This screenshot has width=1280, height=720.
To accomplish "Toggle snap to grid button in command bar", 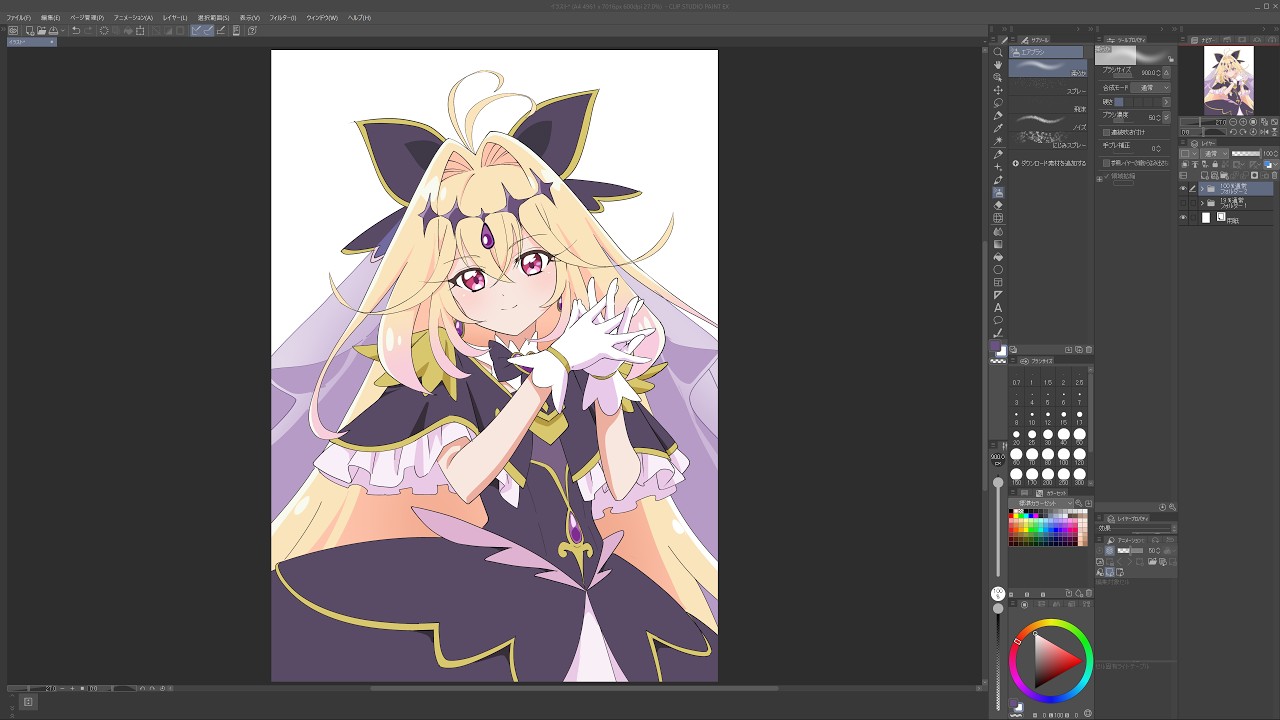I will click(220, 31).
